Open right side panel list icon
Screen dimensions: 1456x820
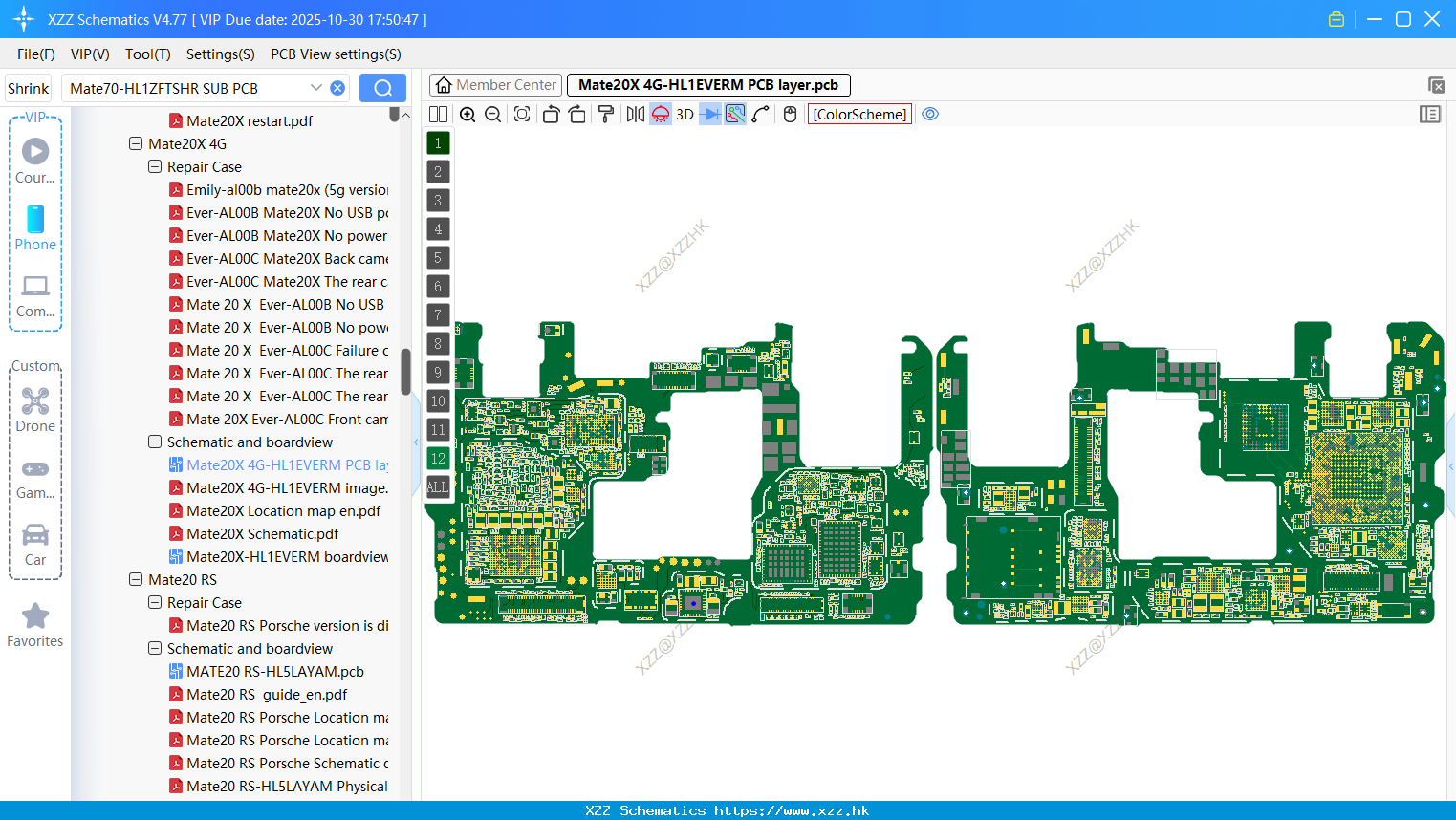(1430, 115)
